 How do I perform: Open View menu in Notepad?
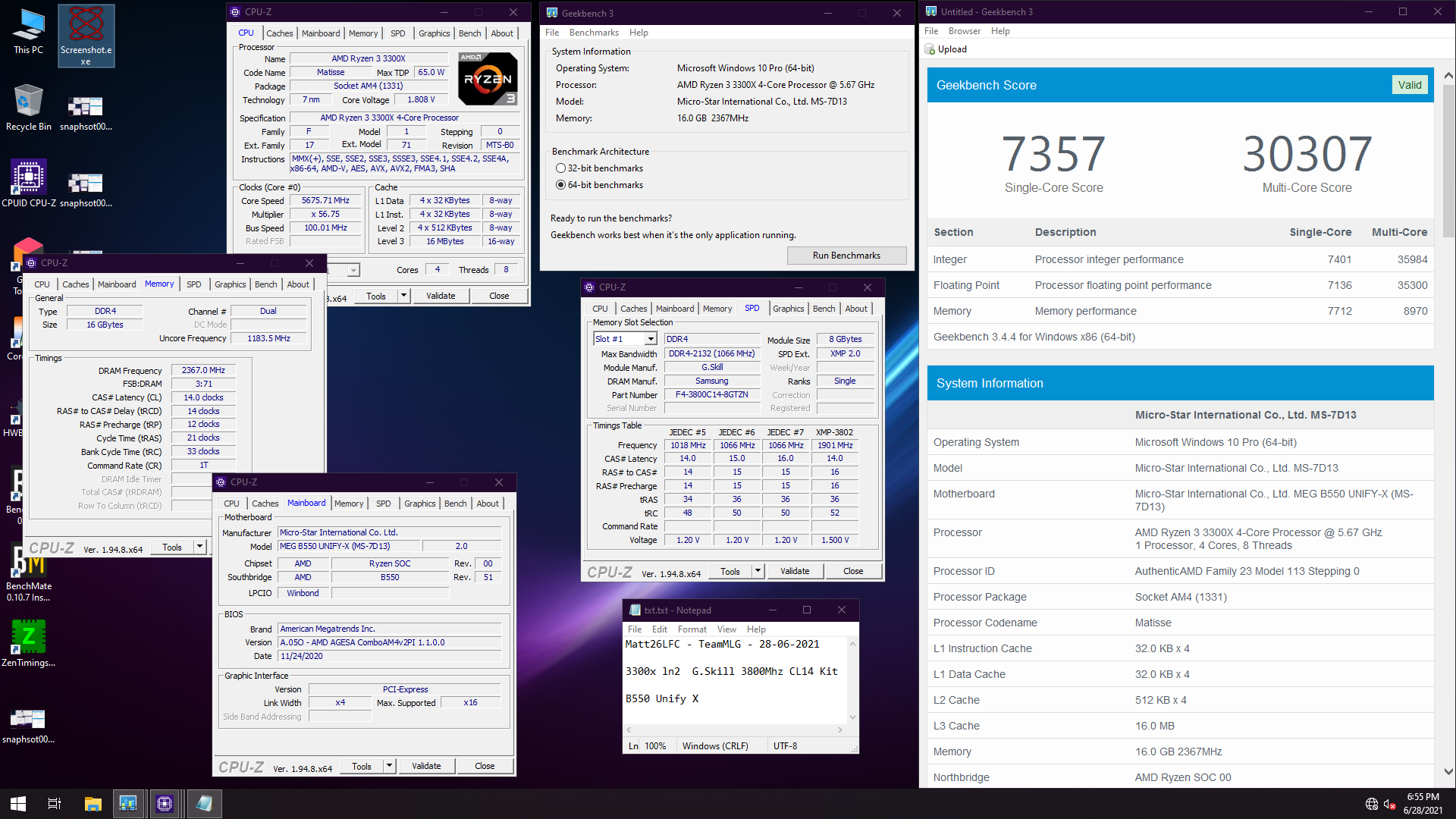click(x=726, y=629)
